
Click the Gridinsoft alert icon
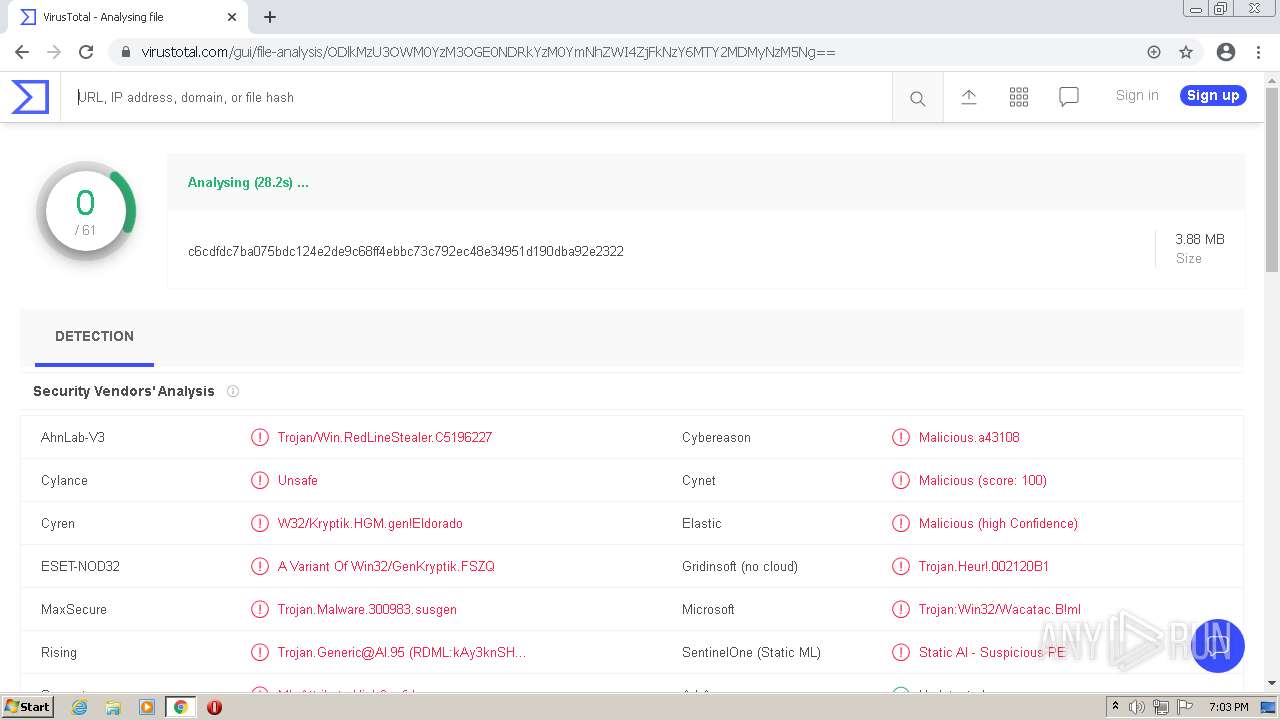pos(901,566)
